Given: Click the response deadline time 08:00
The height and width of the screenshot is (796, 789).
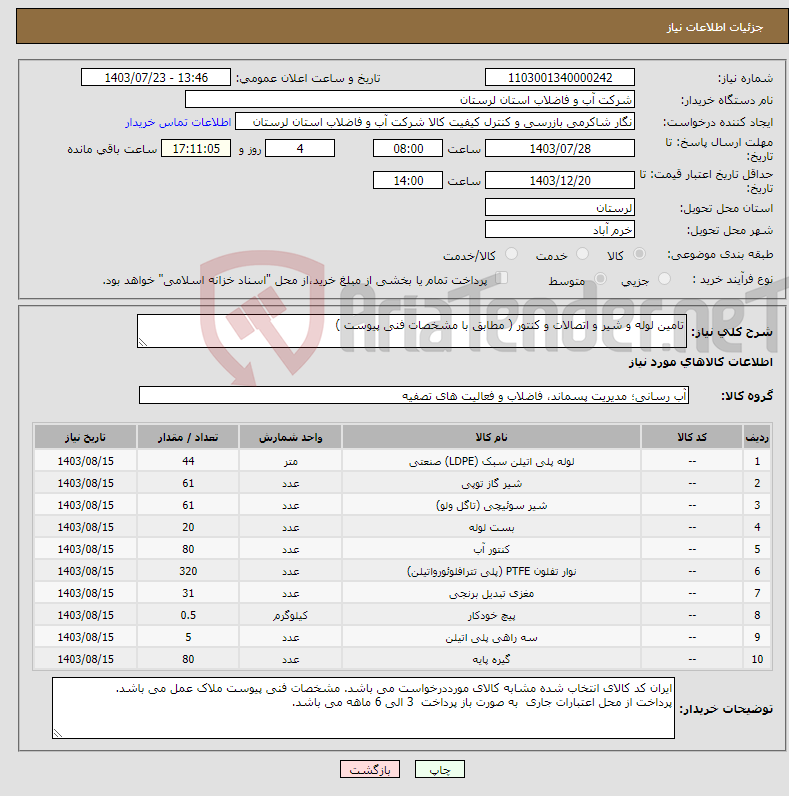Looking at the screenshot, I should coord(408,148).
